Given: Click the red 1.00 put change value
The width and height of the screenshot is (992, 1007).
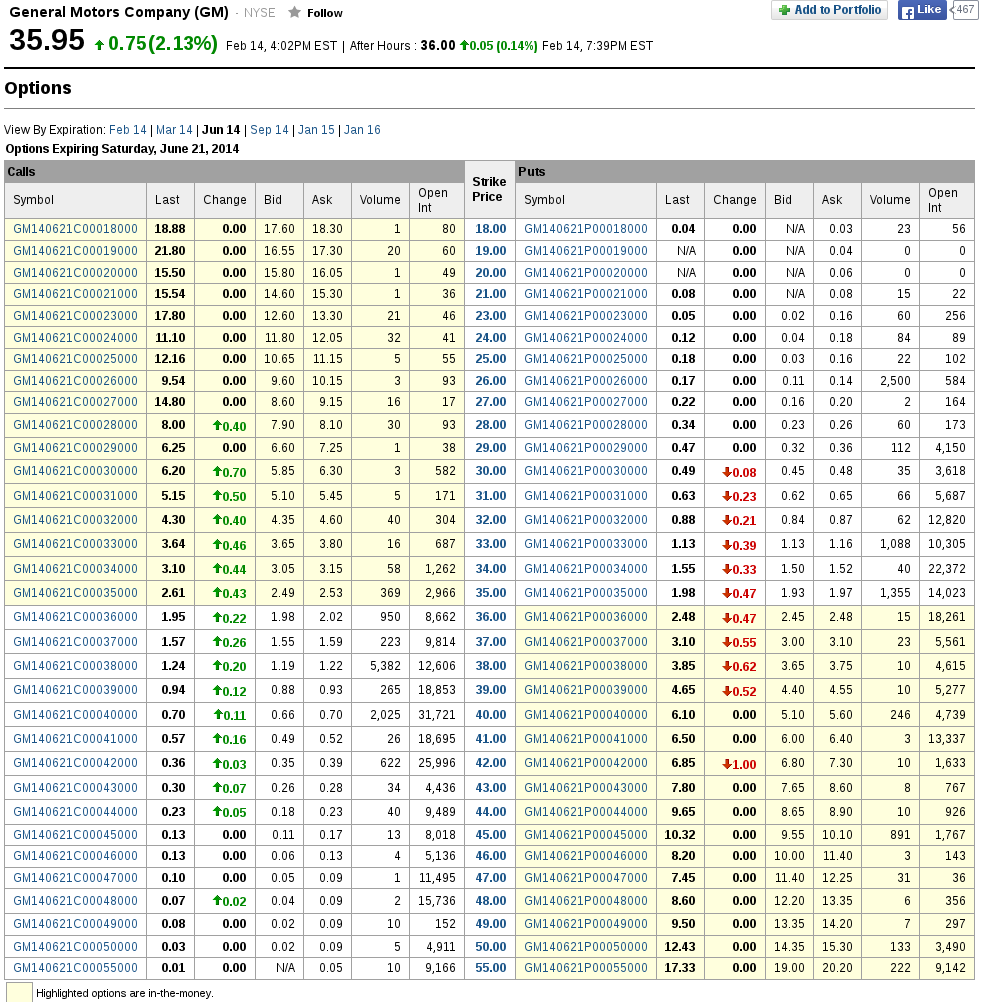Looking at the screenshot, I should pyautogui.click(x=739, y=764).
